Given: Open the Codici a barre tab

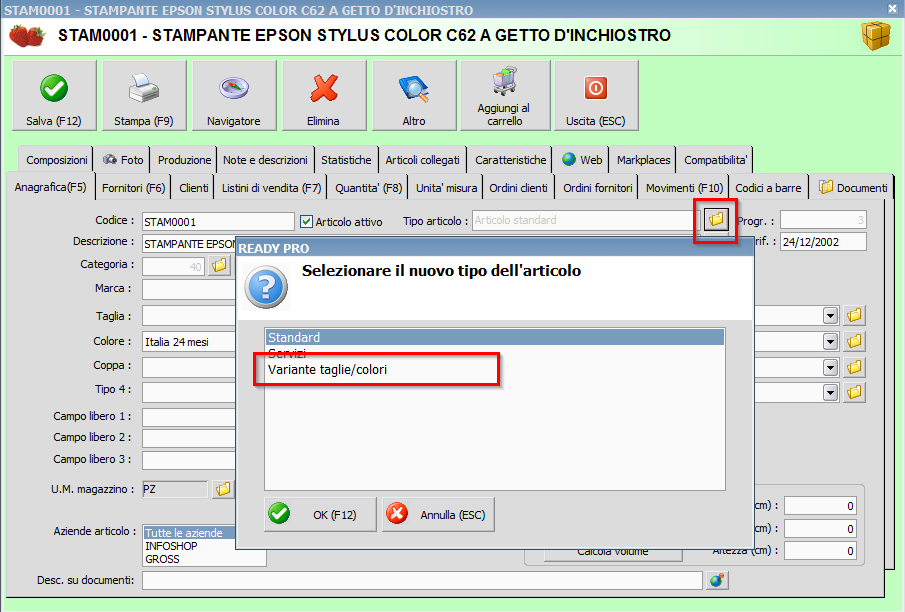Looking at the screenshot, I should [768, 188].
